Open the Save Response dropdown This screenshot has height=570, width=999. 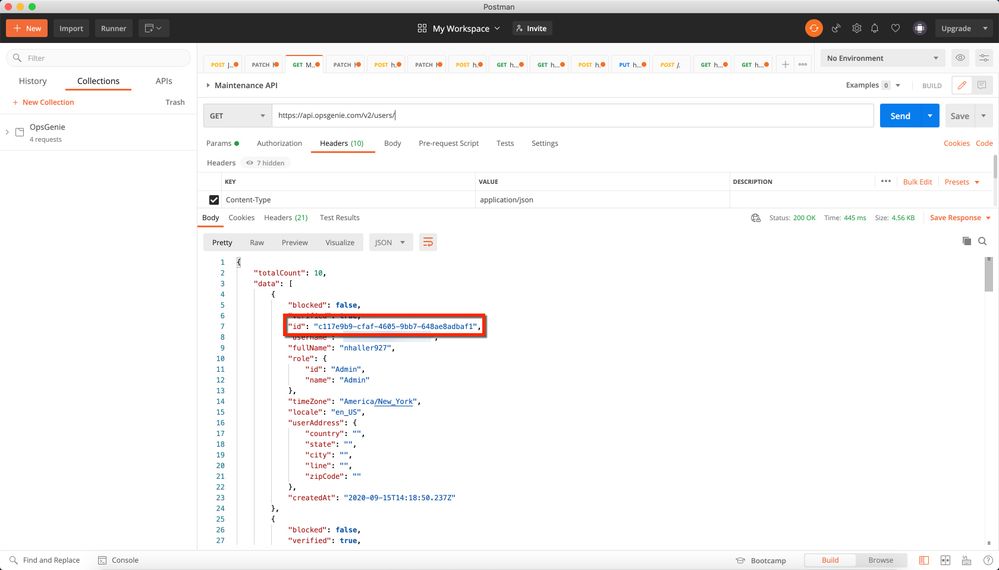(x=960, y=218)
